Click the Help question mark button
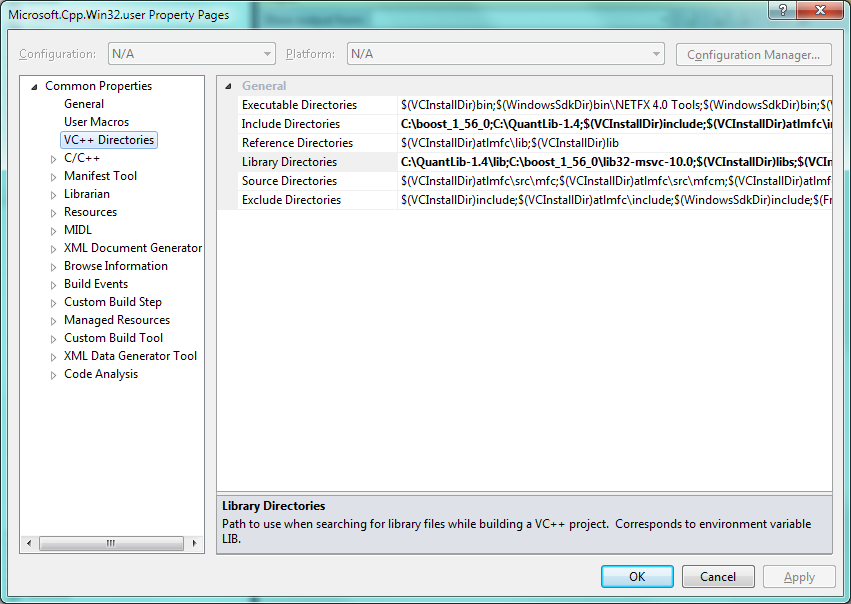The width and height of the screenshot is (851, 604). tap(781, 11)
